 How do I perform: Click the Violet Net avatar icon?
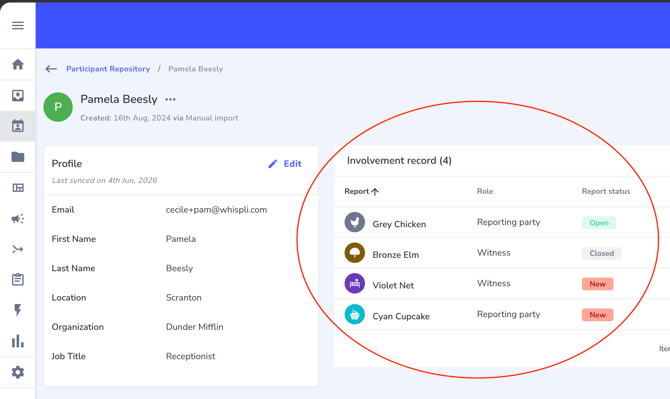coord(355,283)
